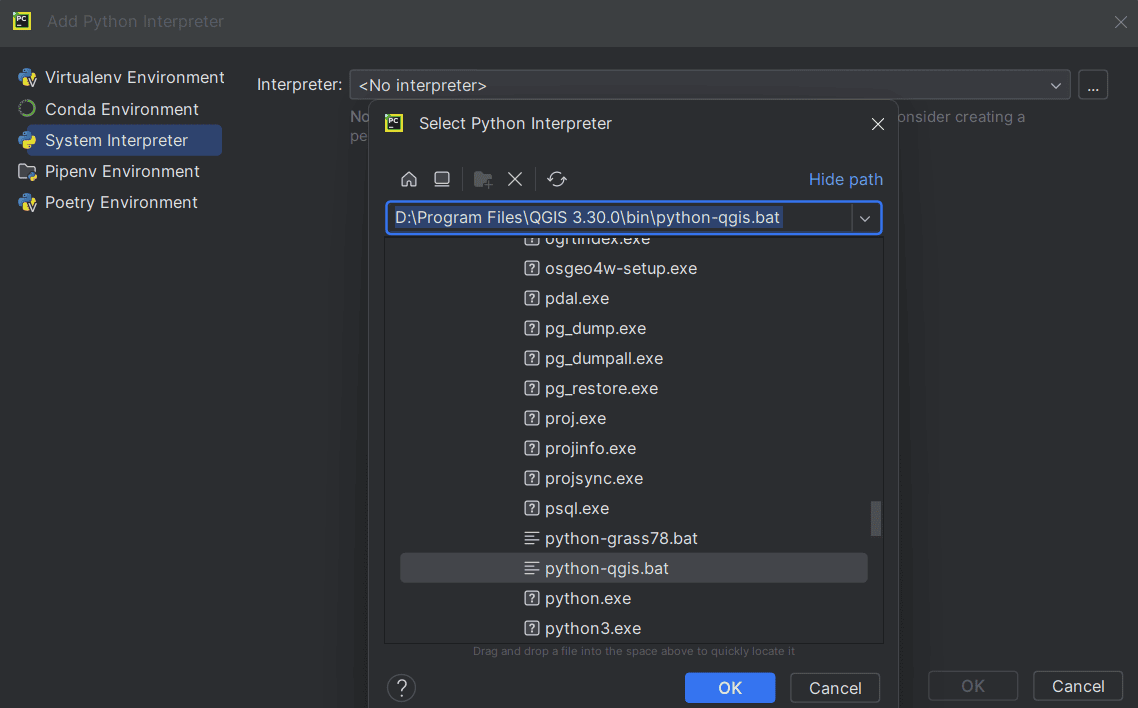1138x708 pixels.
Task: Close the Select Python Interpreter dialog
Action: coord(877,124)
